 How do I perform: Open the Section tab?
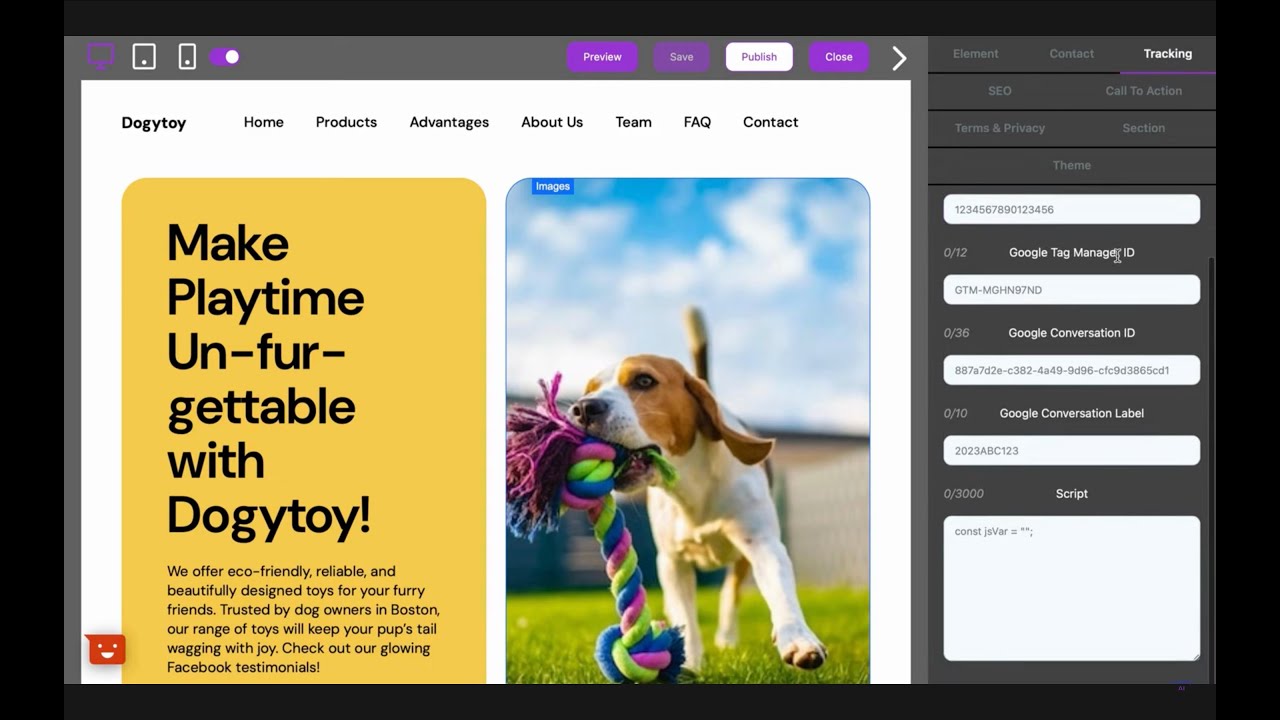pos(1143,128)
